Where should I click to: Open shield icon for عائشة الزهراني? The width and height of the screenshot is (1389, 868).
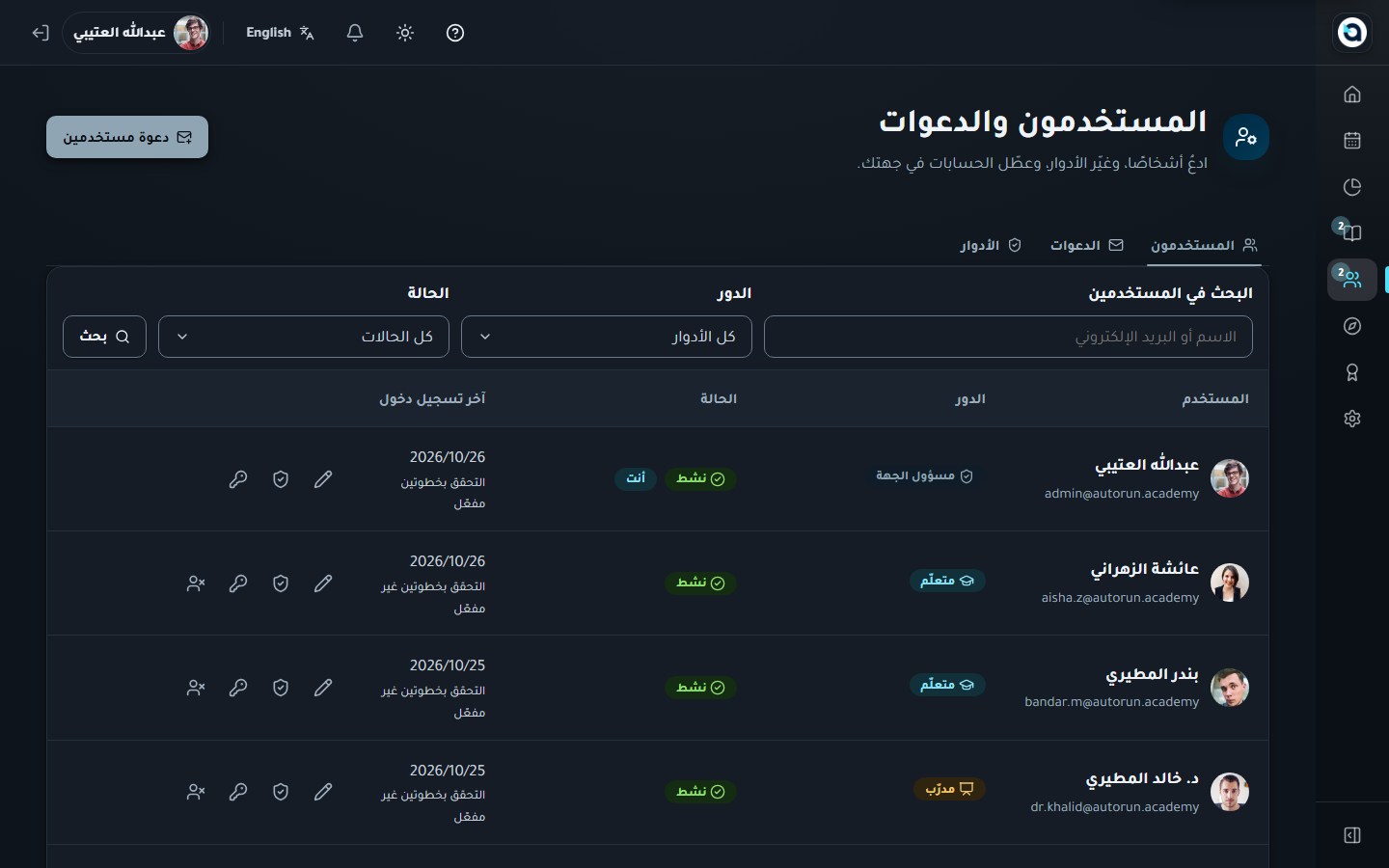[x=281, y=583]
